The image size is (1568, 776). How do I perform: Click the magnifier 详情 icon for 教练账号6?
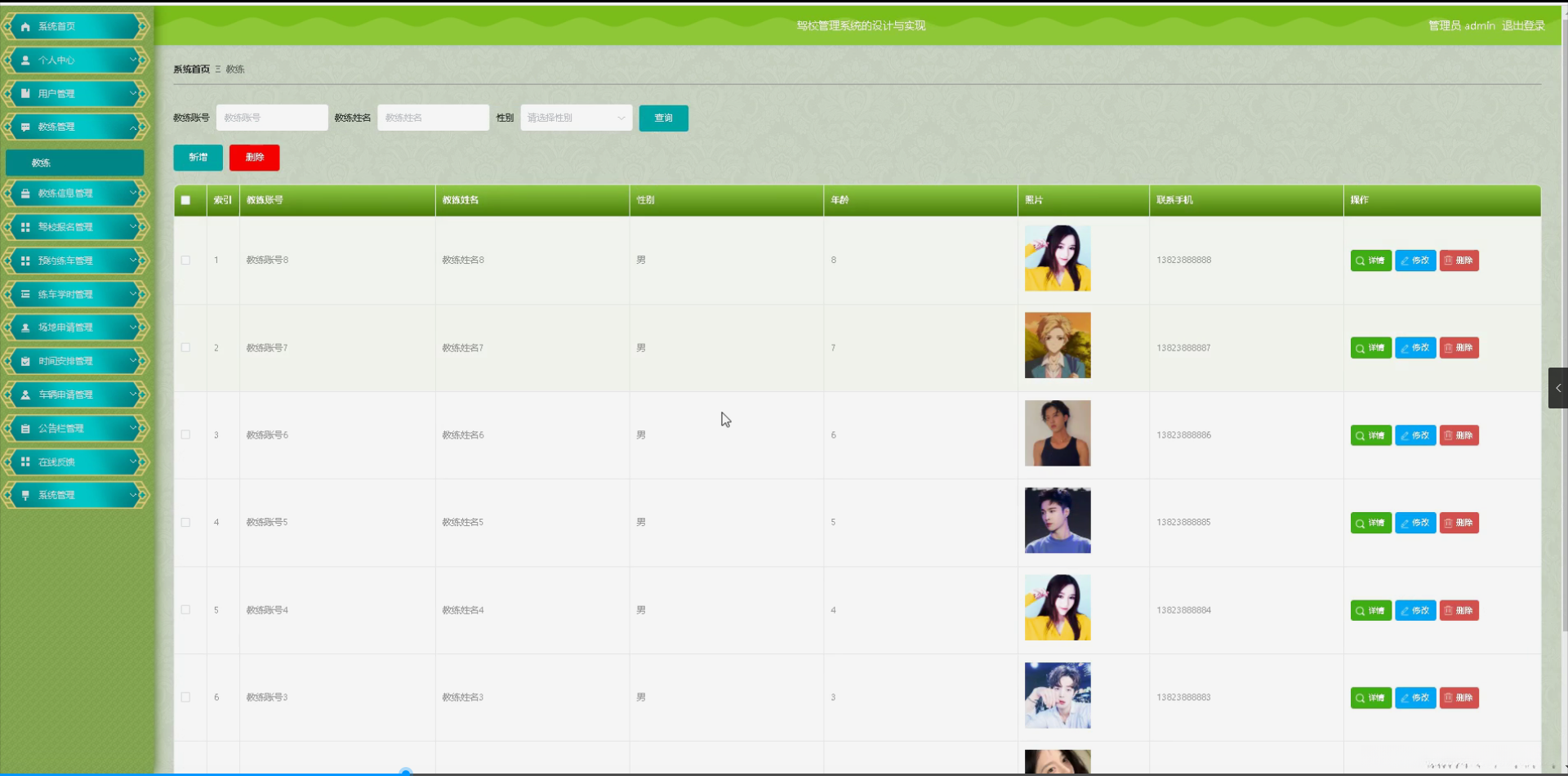(x=1360, y=435)
